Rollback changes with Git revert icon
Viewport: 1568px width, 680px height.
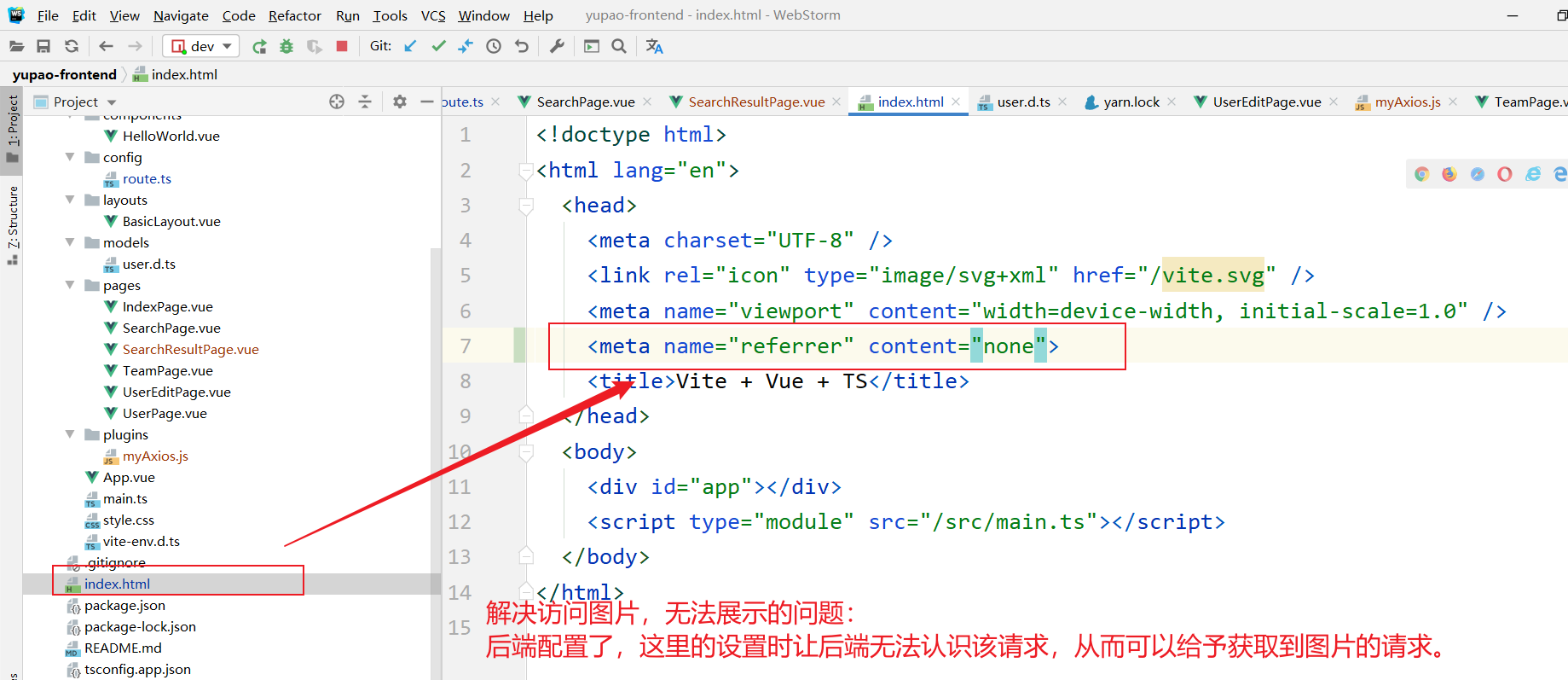(x=522, y=46)
